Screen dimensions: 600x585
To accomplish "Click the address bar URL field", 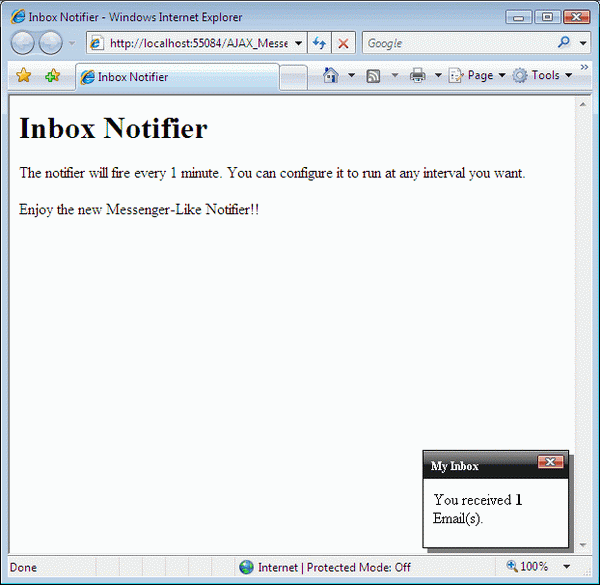I will pyautogui.click(x=198, y=43).
